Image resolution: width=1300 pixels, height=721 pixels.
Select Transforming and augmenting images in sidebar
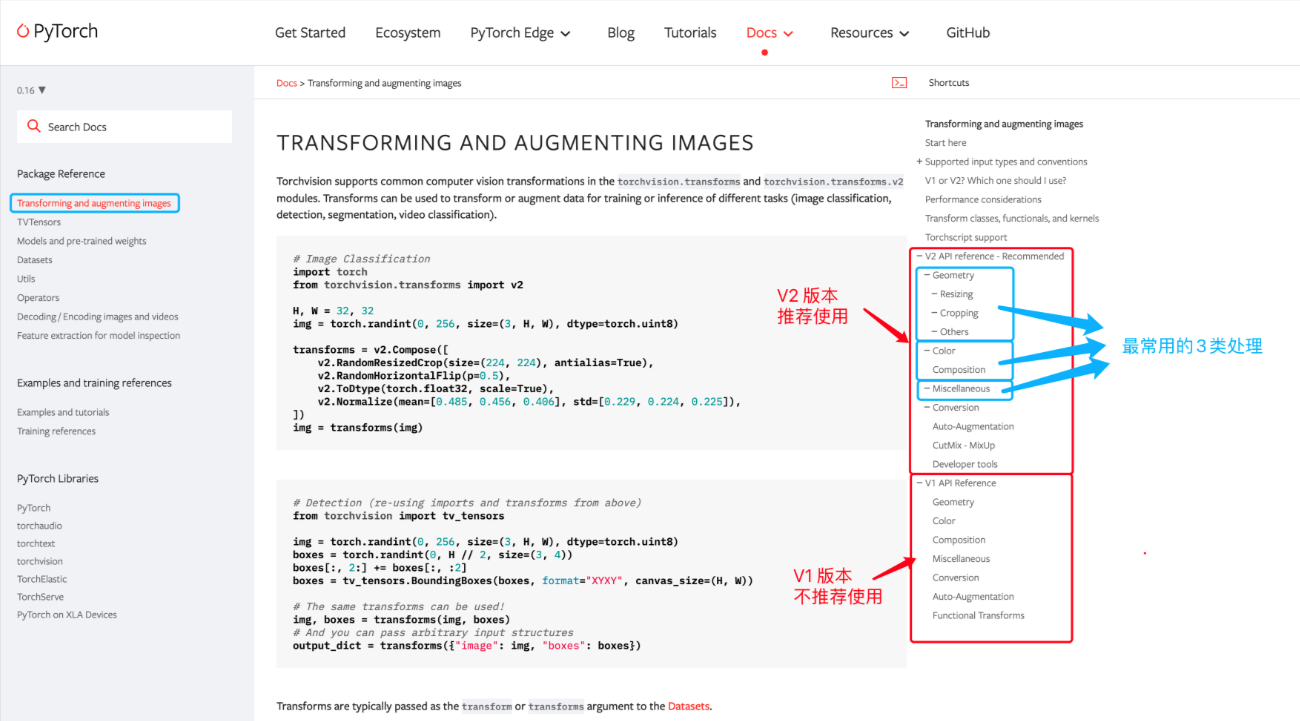click(x=94, y=203)
